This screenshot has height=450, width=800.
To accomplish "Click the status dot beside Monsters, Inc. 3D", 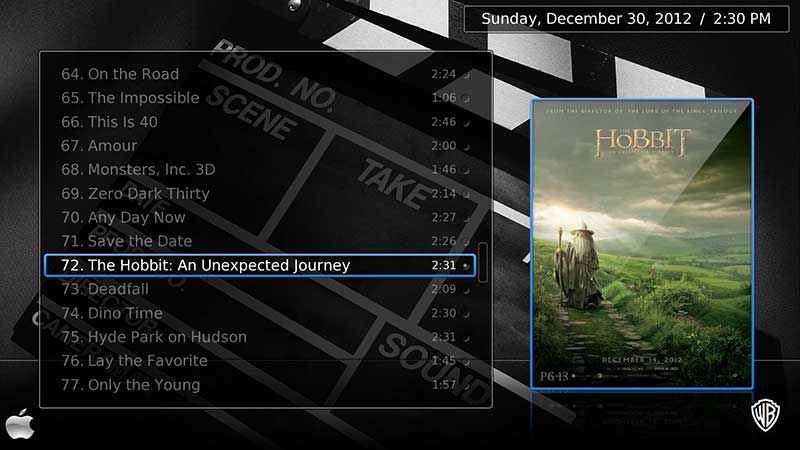I will (x=466, y=170).
